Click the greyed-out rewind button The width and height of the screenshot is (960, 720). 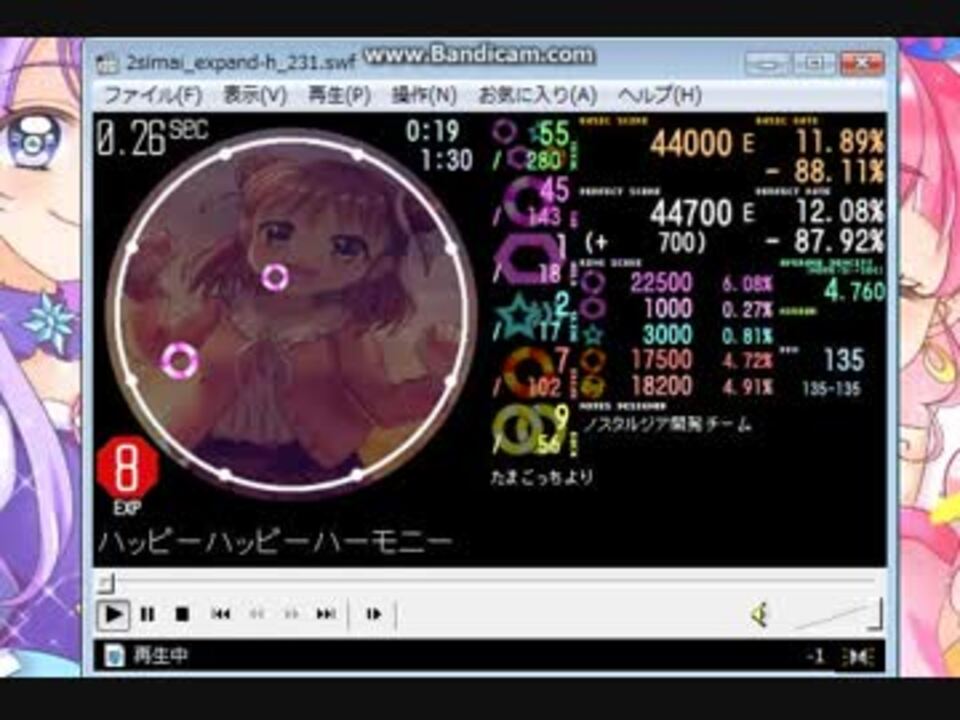257,614
